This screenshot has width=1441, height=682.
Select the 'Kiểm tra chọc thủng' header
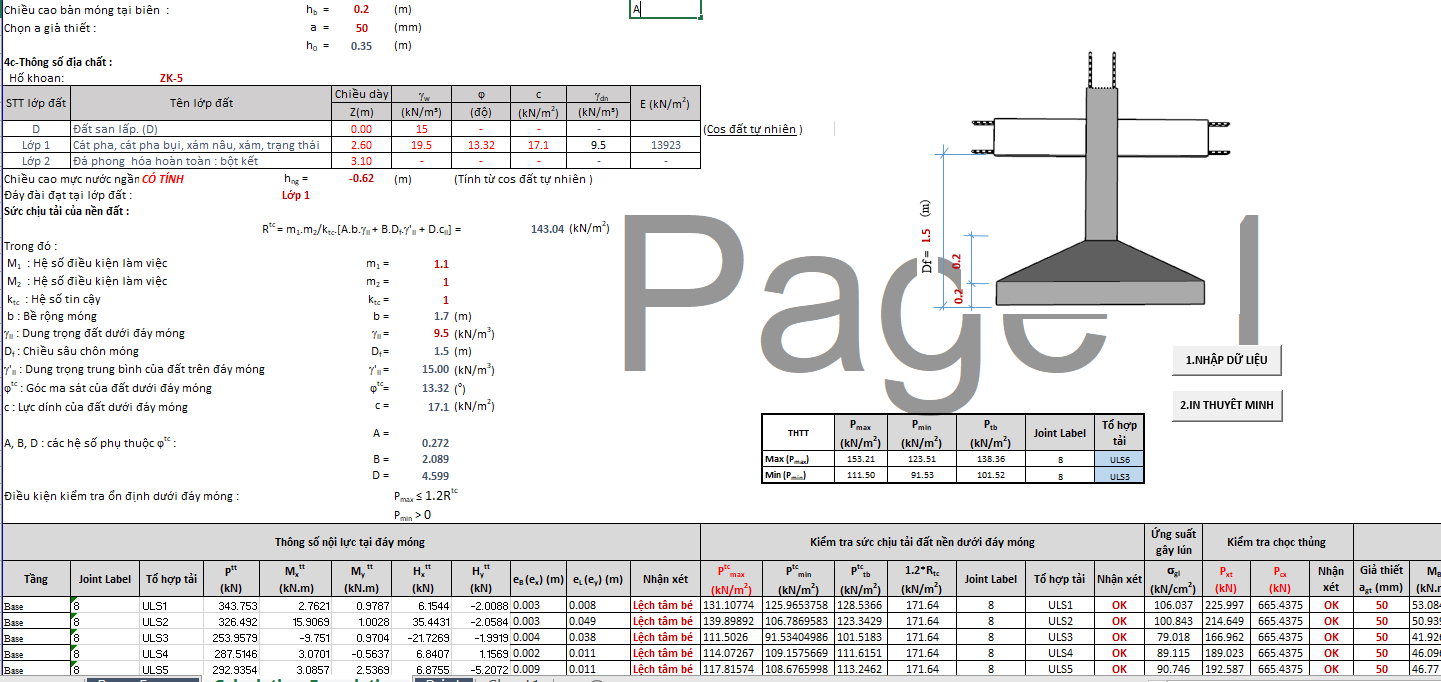1277,542
